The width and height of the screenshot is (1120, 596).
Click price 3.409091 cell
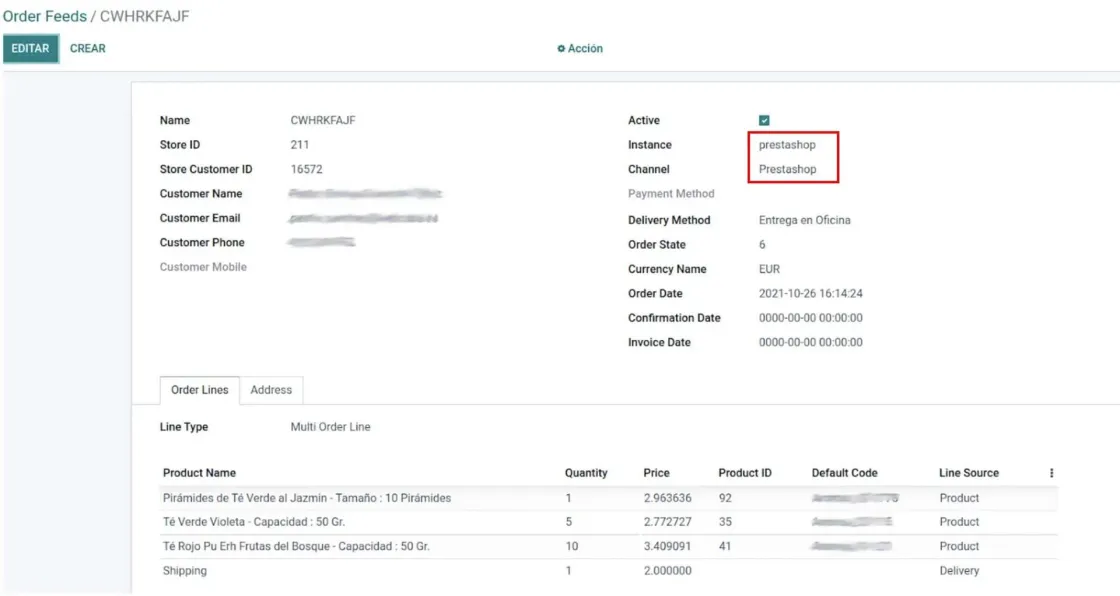tap(667, 547)
